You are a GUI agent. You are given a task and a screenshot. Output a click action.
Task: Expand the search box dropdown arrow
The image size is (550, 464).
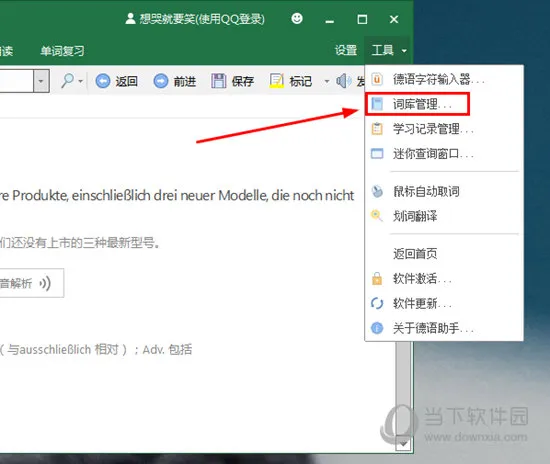pyautogui.click(x=41, y=81)
